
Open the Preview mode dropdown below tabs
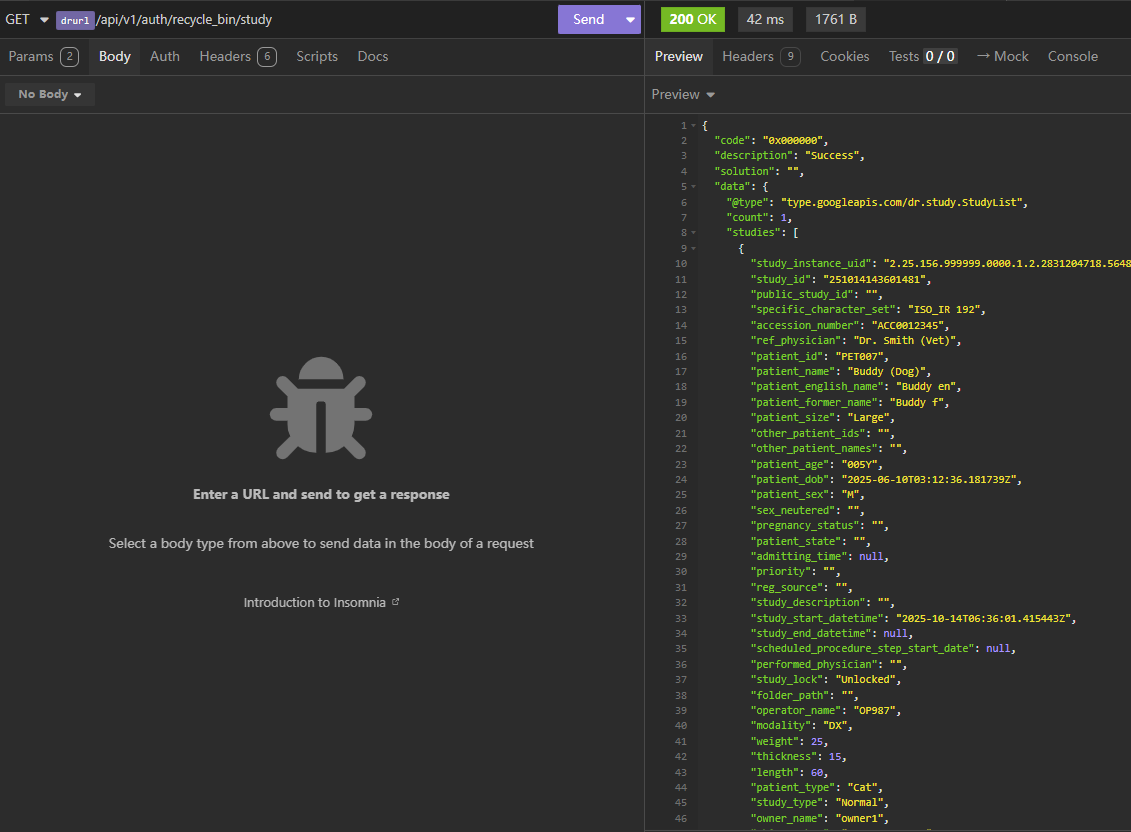tap(683, 94)
